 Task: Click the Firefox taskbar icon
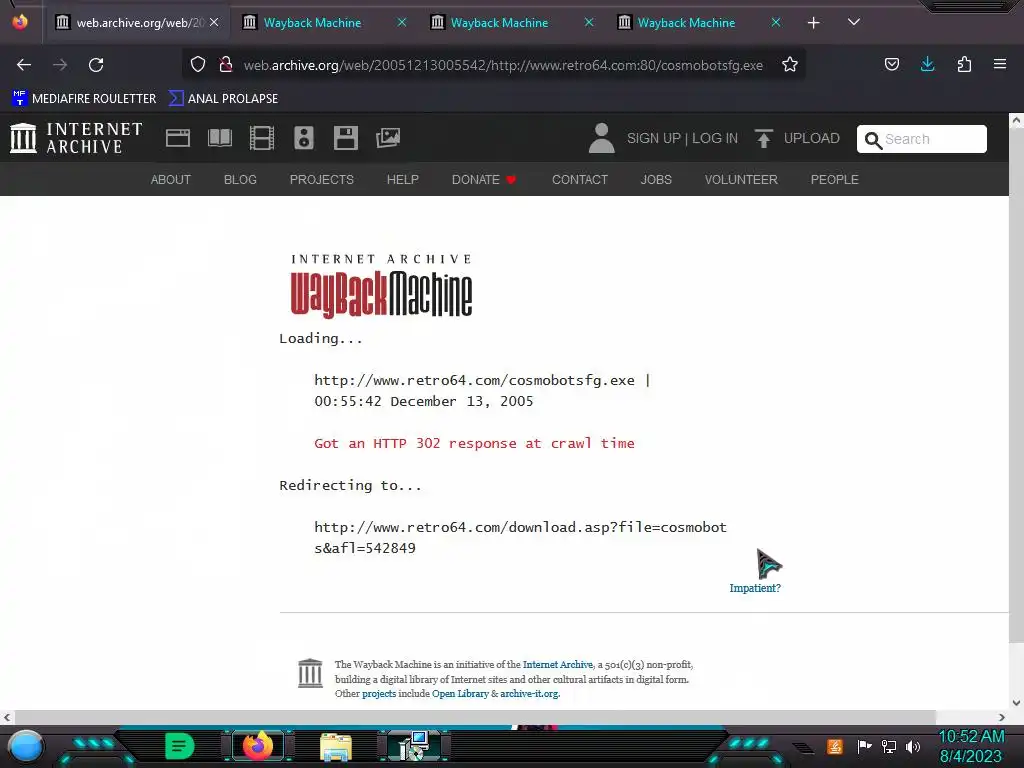(x=258, y=746)
